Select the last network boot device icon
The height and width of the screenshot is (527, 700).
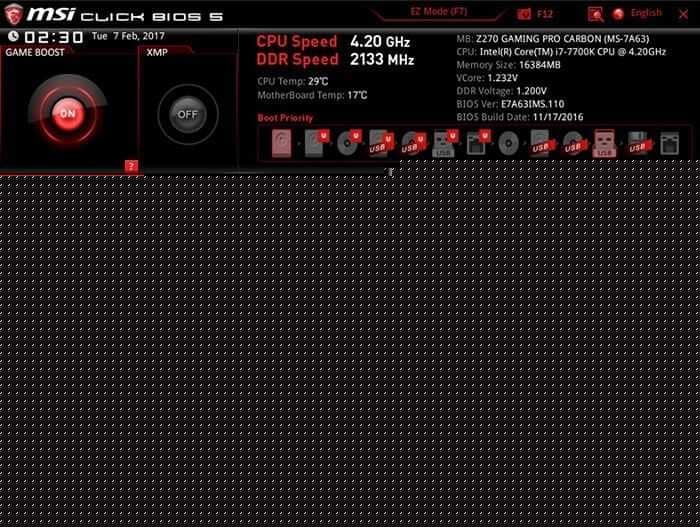(670, 143)
